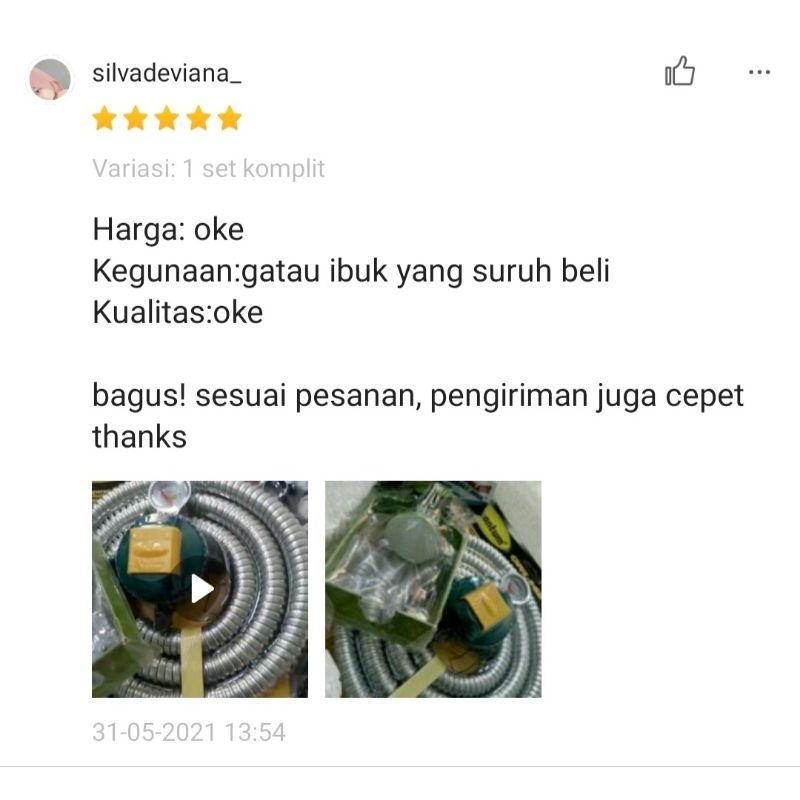The width and height of the screenshot is (800, 800).
Task: Open the second review photo thumbnail
Action: pyautogui.click(x=433, y=589)
